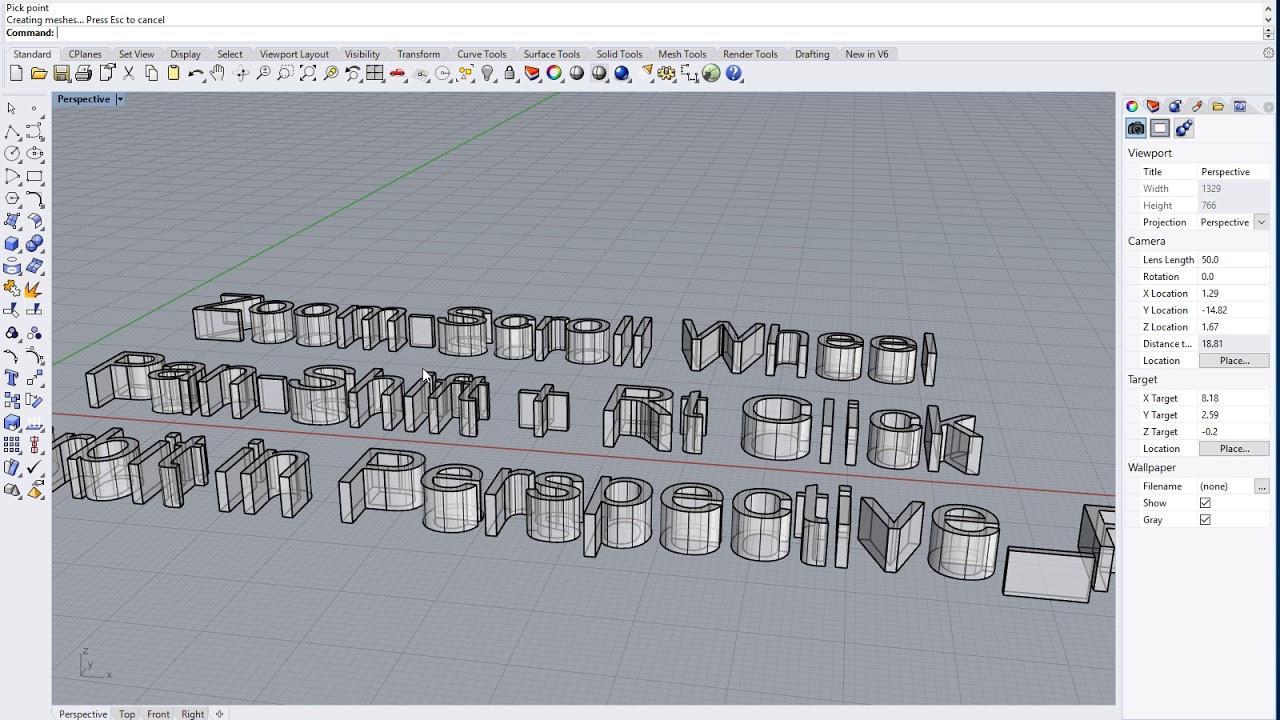This screenshot has width=1280, height=720.
Task: Switch to the Right viewport tab
Action: pyautogui.click(x=193, y=714)
